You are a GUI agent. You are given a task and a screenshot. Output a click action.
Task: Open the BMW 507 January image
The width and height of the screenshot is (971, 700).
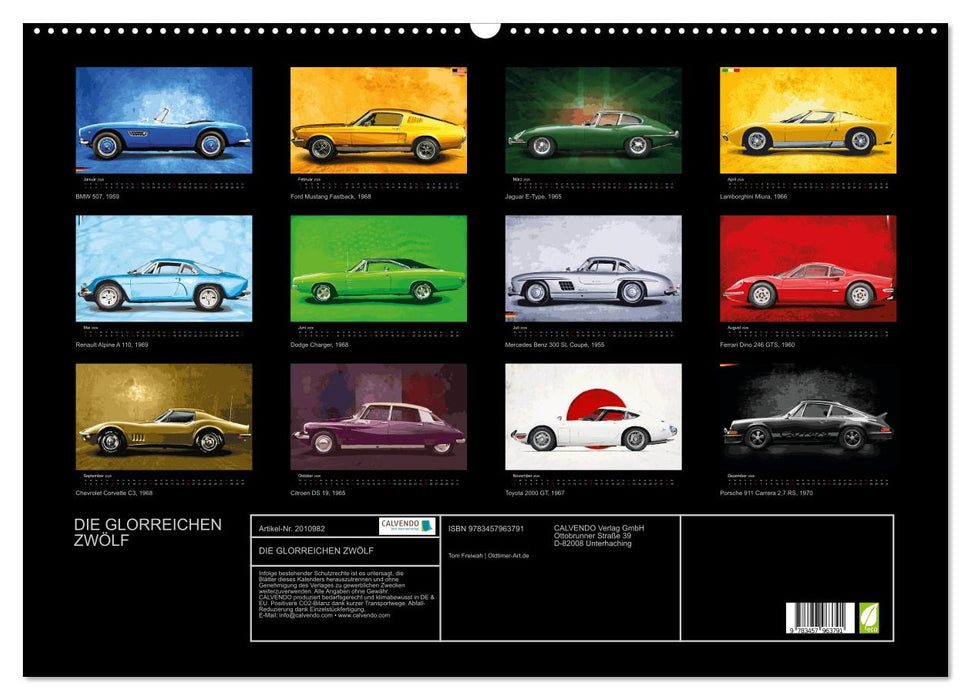[x=164, y=120]
